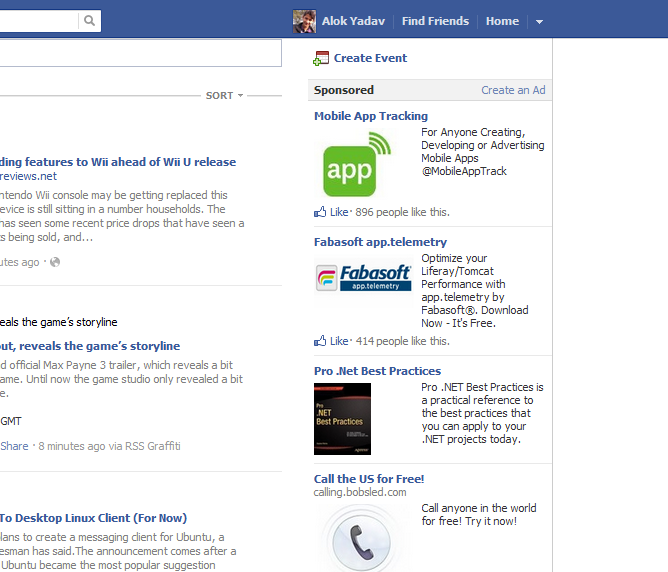Image resolution: width=668 pixels, height=572 pixels.
Task: Click '896 people like this' text
Action: pos(403,212)
